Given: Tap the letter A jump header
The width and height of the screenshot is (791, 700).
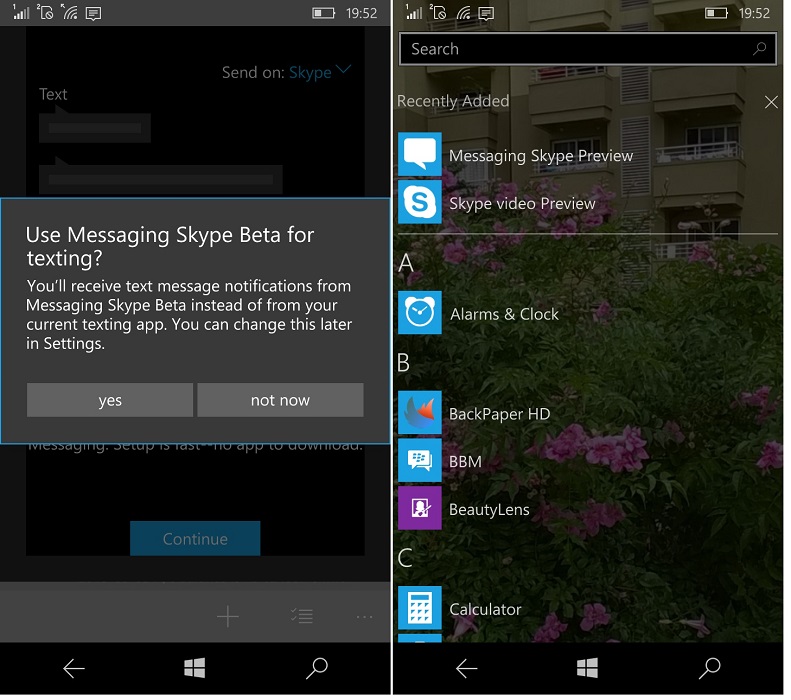Looking at the screenshot, I should 408,265.
